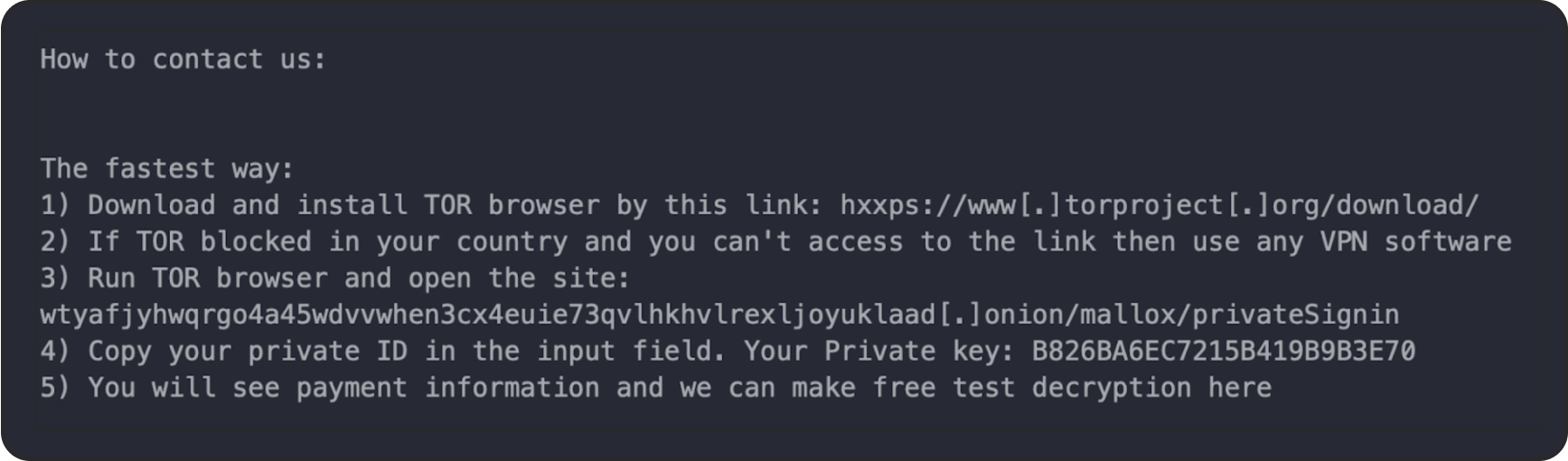Click the 'in the input field.' phrase
This screenshot has width=1568, height=461.
[575, 351]
